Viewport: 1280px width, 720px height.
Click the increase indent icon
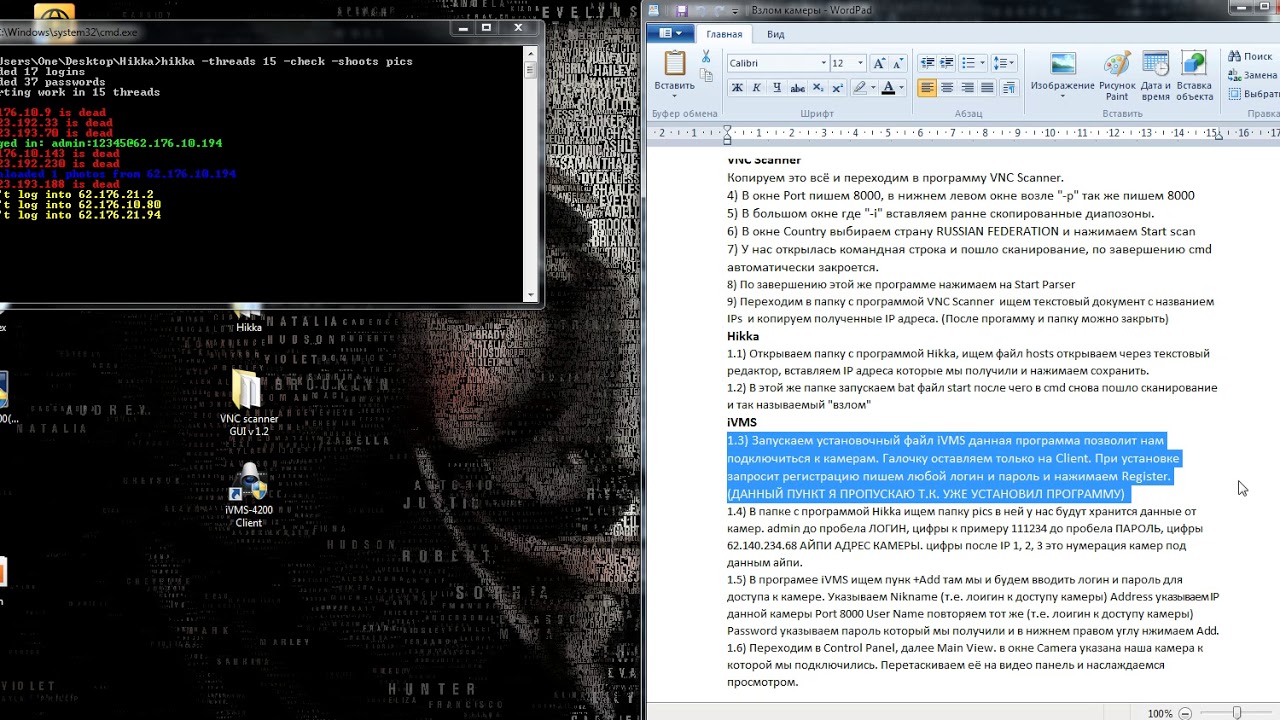[x=947, y=63]
